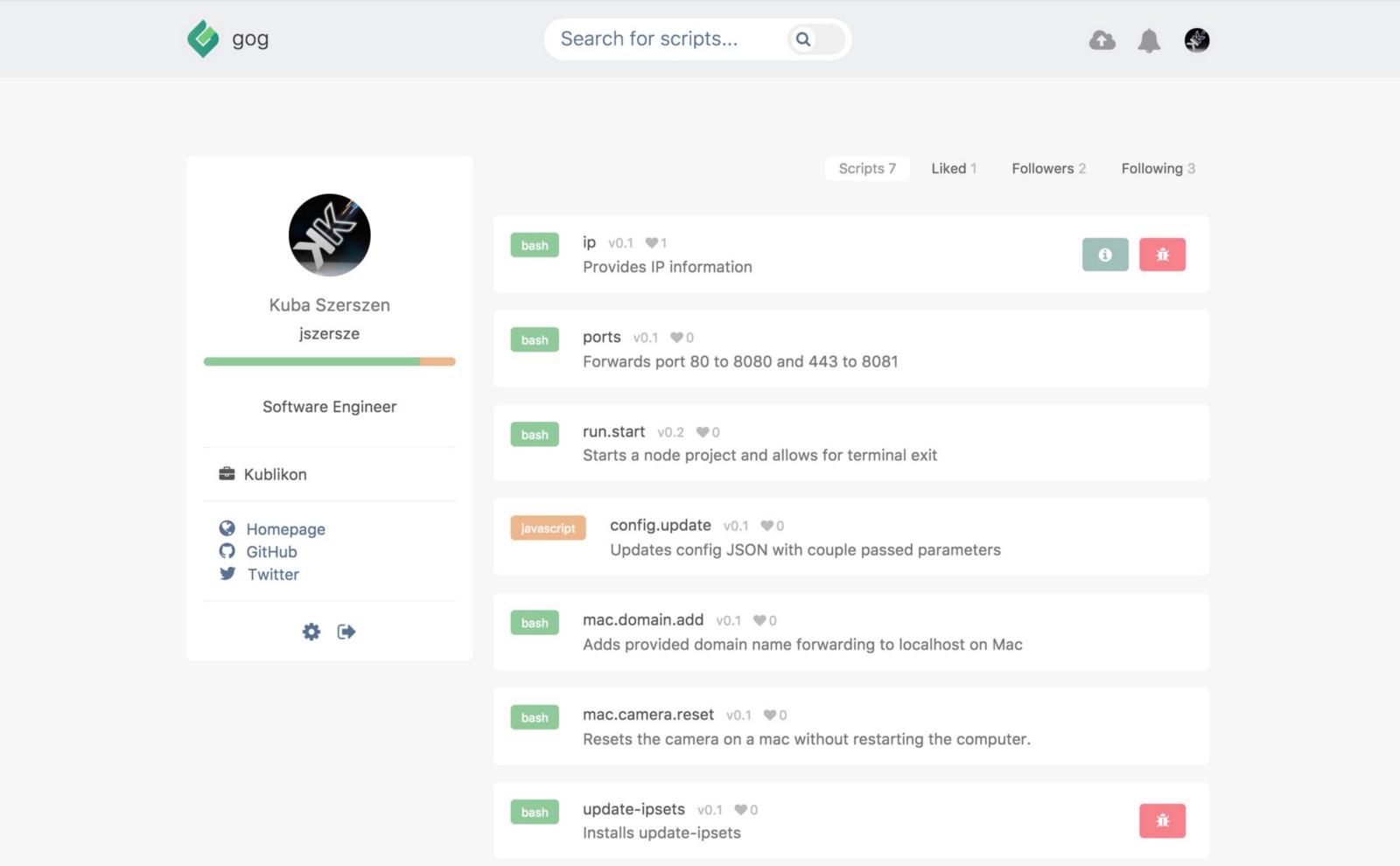Click the info button on ip script
This screenshot has width=1400, height=866.
[1105, 255]
